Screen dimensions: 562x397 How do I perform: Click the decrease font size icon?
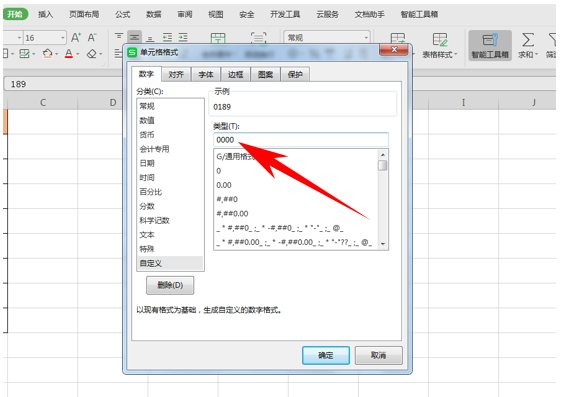[x=92, y=38]
